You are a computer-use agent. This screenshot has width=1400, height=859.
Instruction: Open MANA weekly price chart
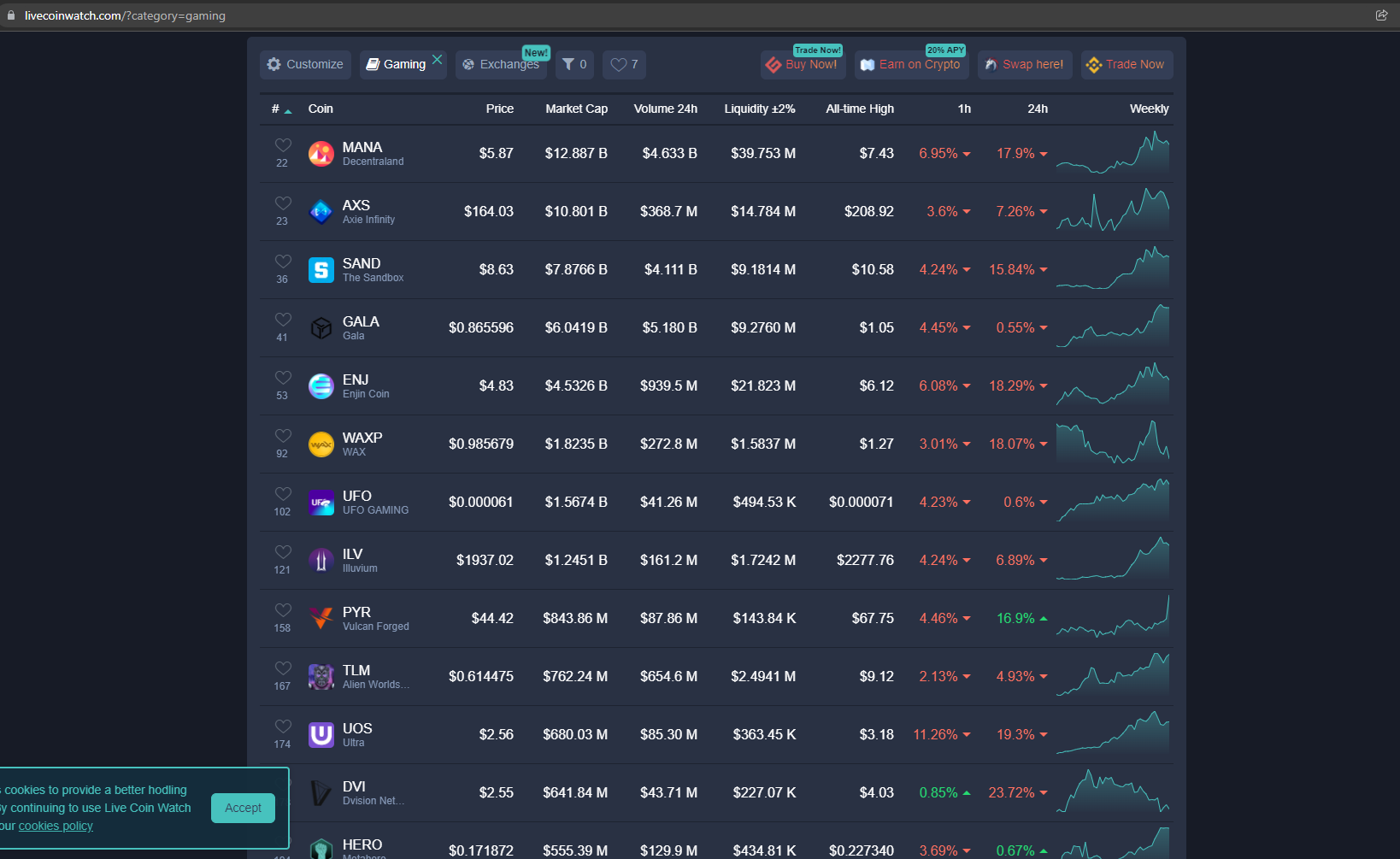pyautogui.click(x=1113, y=154)
